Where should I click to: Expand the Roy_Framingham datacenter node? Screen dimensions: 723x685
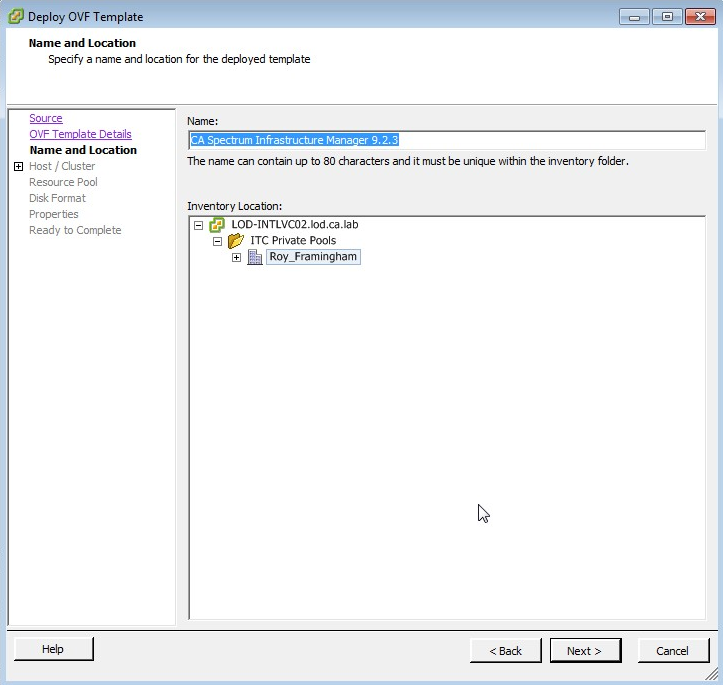236,257
